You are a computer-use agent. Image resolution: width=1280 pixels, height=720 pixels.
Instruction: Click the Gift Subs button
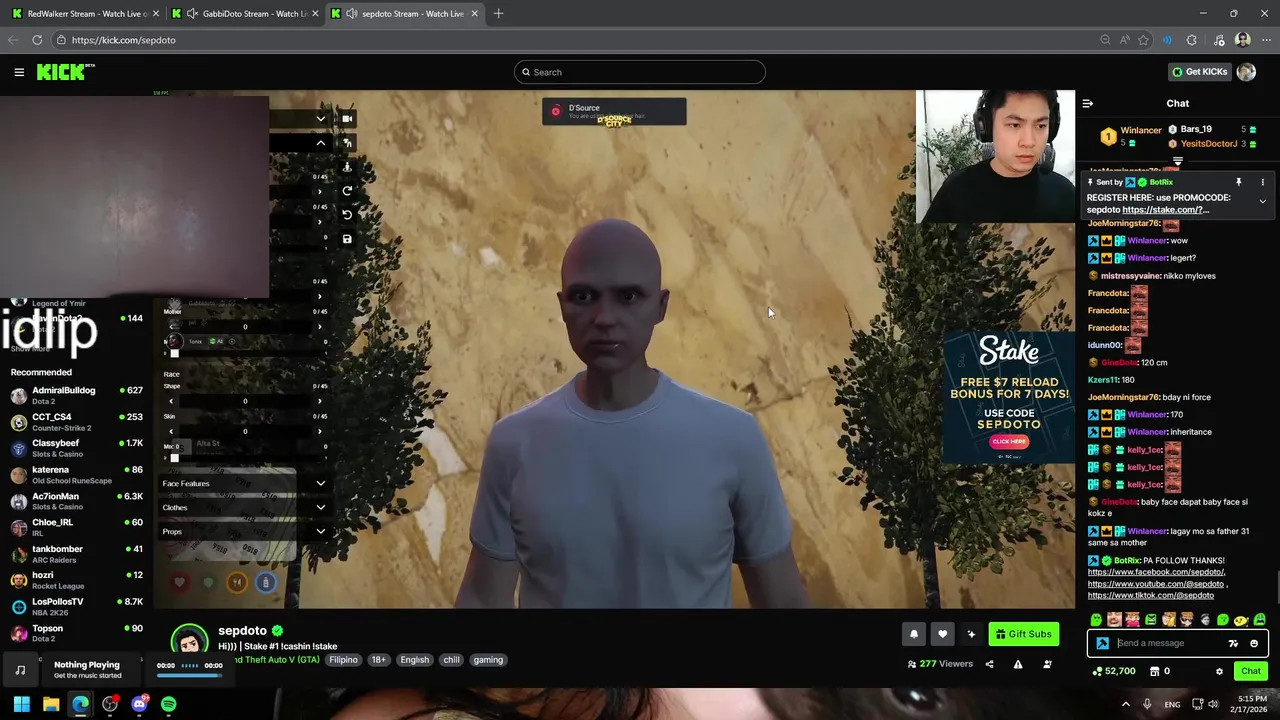[1024, 634]
